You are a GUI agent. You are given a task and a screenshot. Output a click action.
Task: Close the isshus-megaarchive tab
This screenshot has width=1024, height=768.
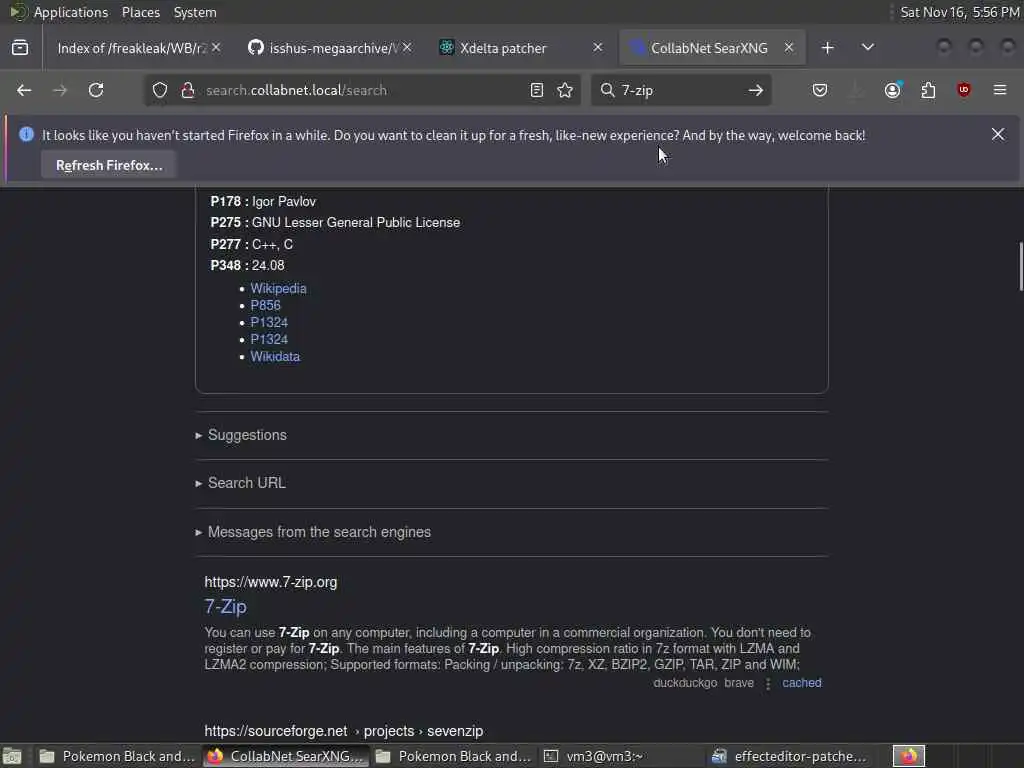pyautogui.click(x=407, y=48)
